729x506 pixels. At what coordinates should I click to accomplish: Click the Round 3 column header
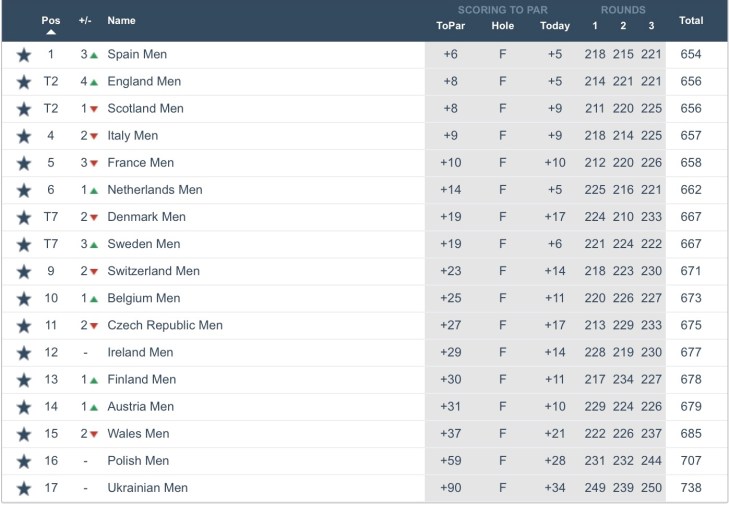point(651,26)
